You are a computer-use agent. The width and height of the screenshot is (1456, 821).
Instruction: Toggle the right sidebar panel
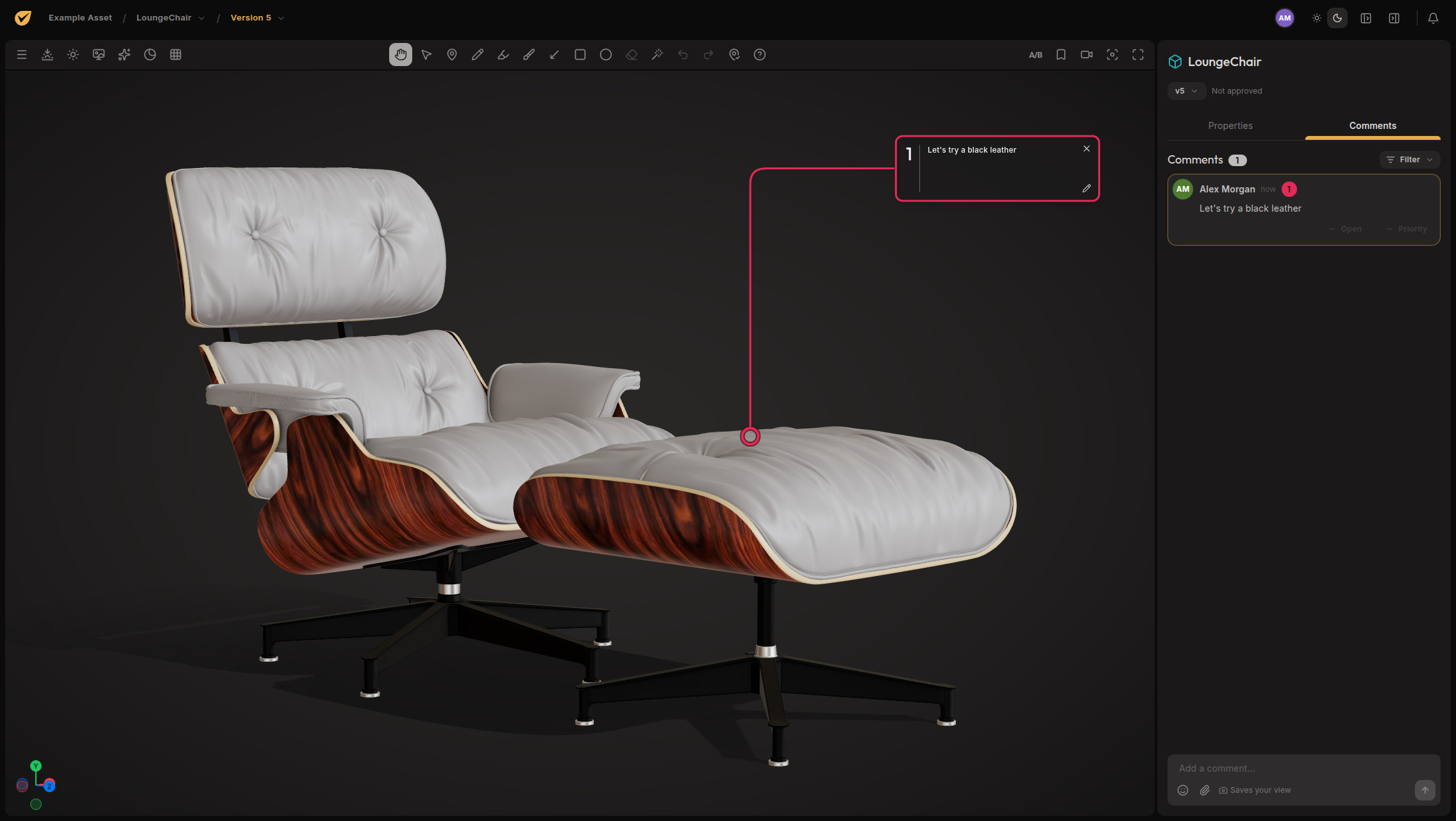click(1394, 18)
